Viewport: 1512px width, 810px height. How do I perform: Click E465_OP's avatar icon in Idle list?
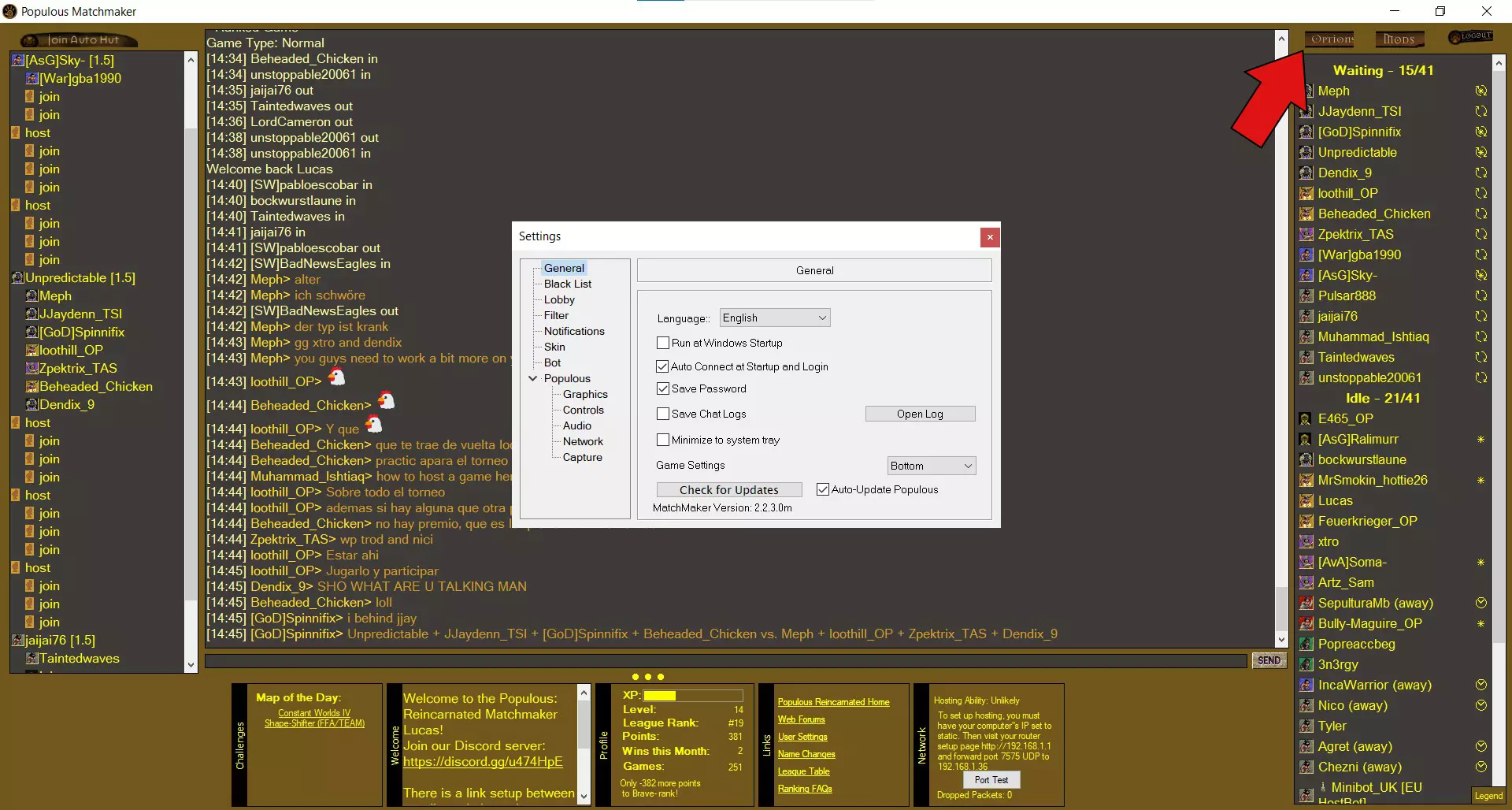coord(1306,419)
